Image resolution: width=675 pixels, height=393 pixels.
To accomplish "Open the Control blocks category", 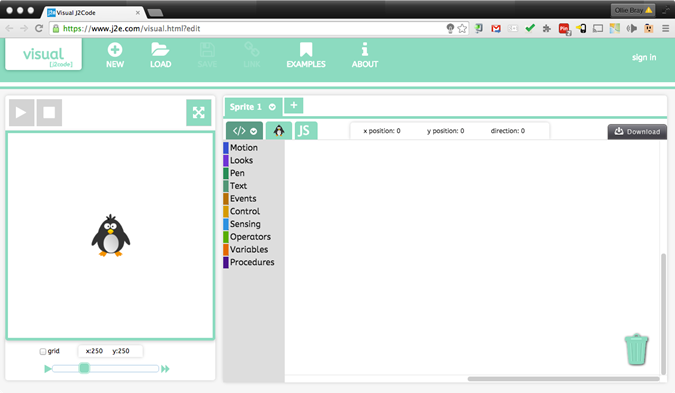I will point(245,211).
